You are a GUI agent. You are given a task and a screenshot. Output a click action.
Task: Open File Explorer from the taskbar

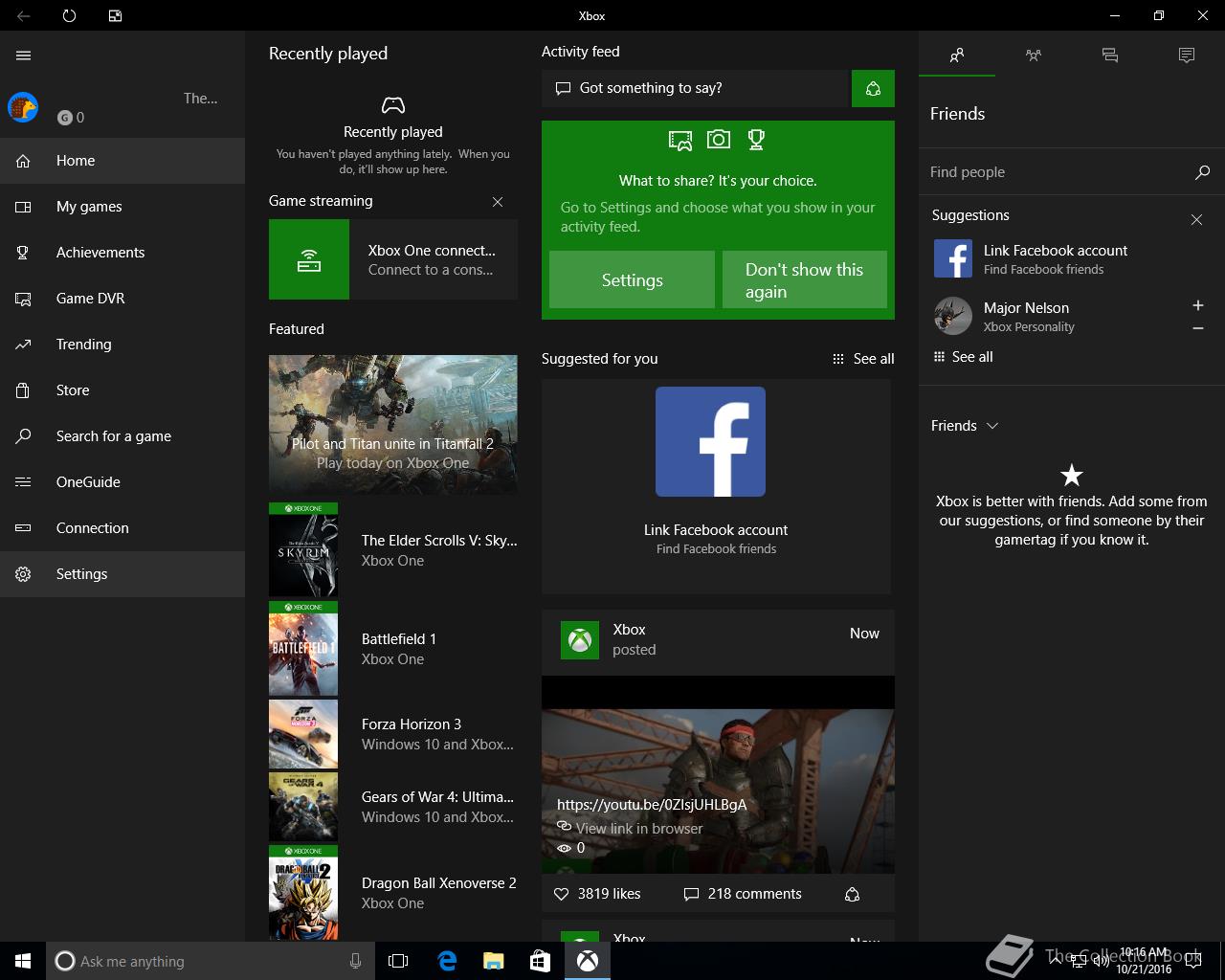[x=493, y=961]
